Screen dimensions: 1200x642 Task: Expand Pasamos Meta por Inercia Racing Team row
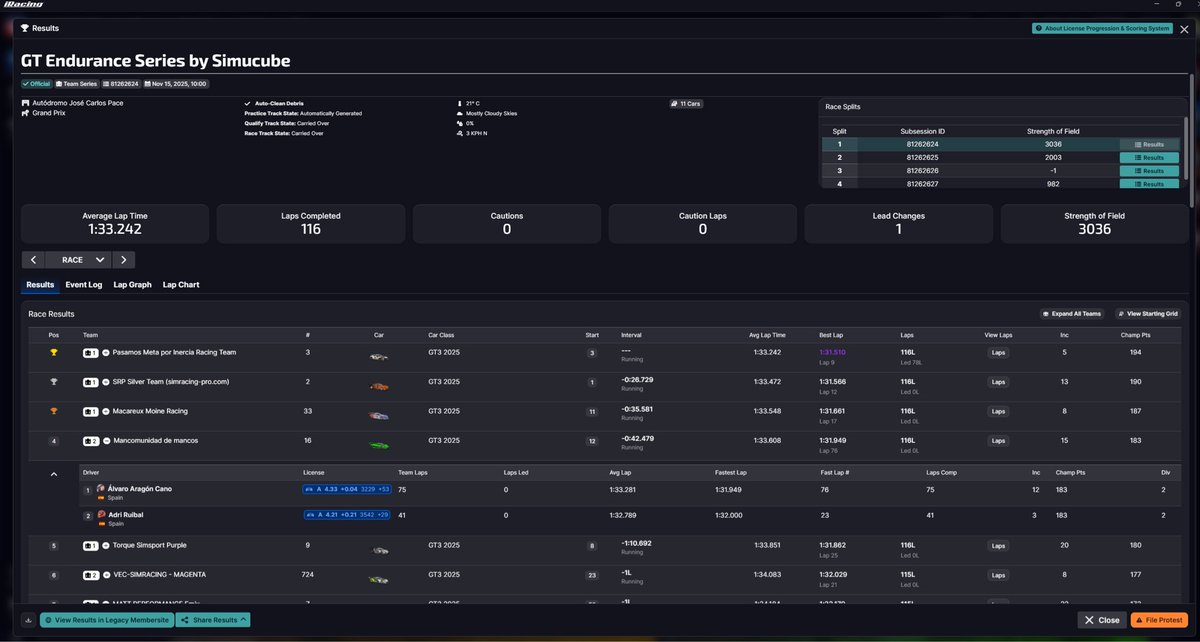tap(106, 353)
